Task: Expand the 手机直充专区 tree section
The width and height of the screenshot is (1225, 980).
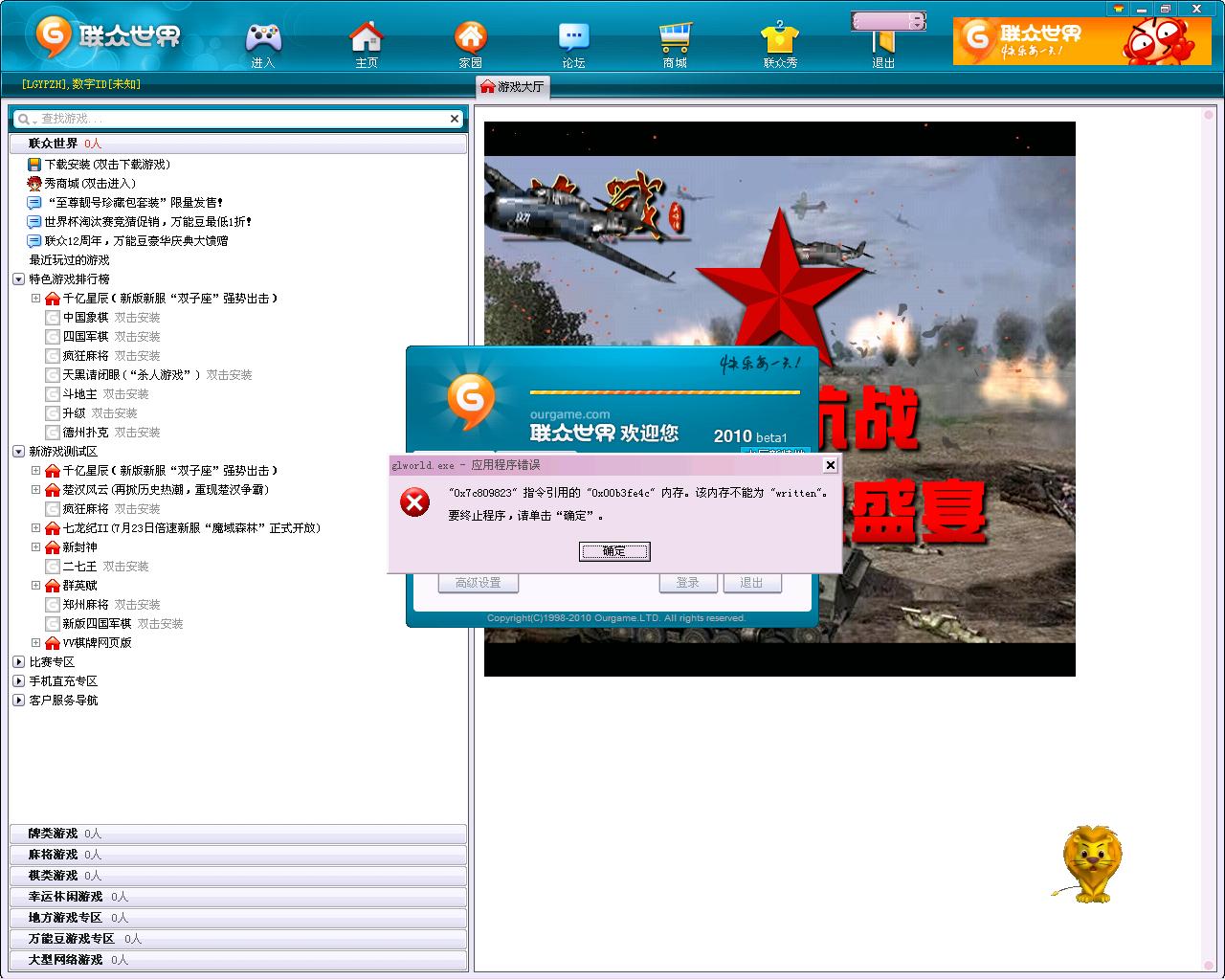Action: pos(18,681)
